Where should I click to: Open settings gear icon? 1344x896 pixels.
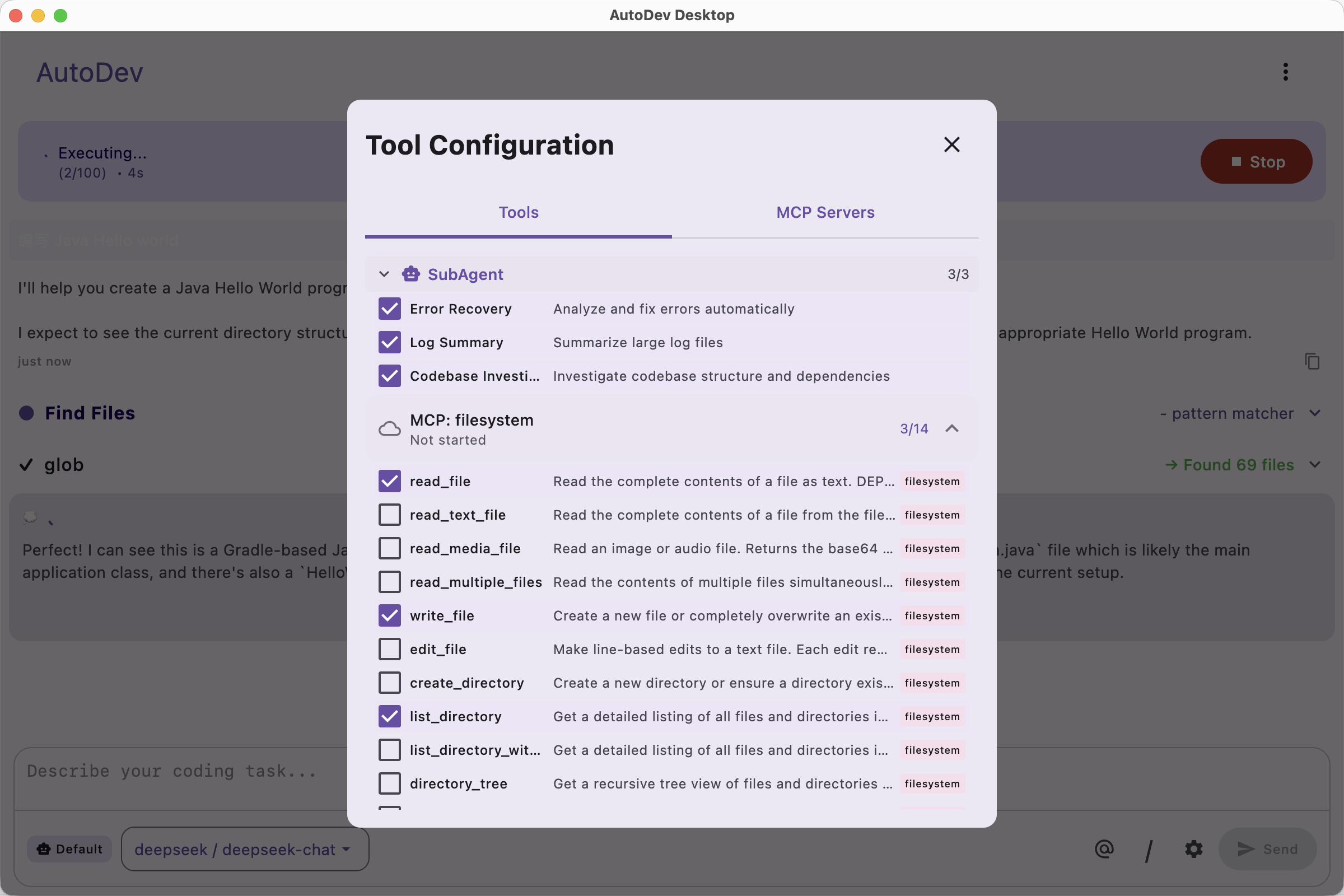pos(1193,849)
